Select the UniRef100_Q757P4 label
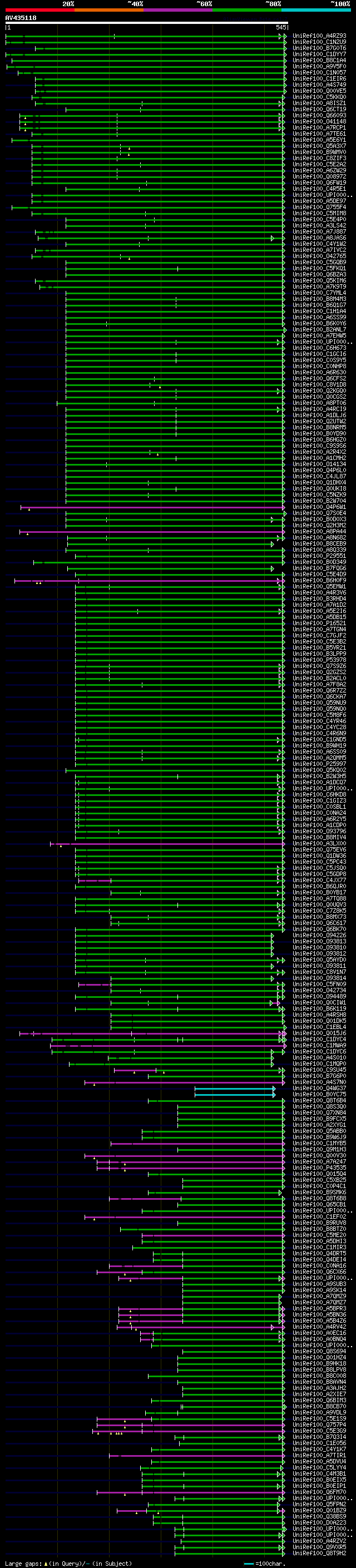Image resolution: width=356 pixels, height=1568 pixels. [319, 1424]
